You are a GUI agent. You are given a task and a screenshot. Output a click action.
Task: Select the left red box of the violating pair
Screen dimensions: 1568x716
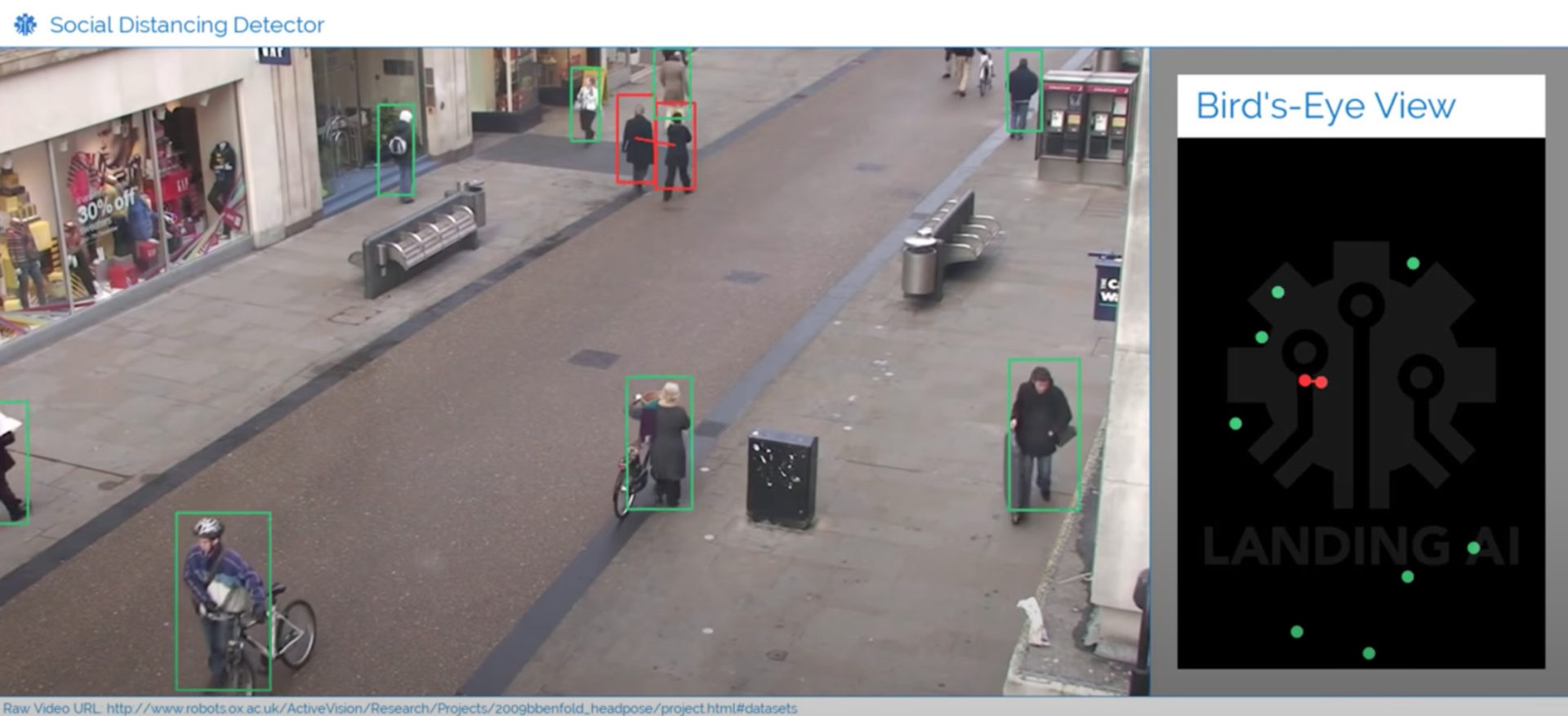(x=637, y=139)
